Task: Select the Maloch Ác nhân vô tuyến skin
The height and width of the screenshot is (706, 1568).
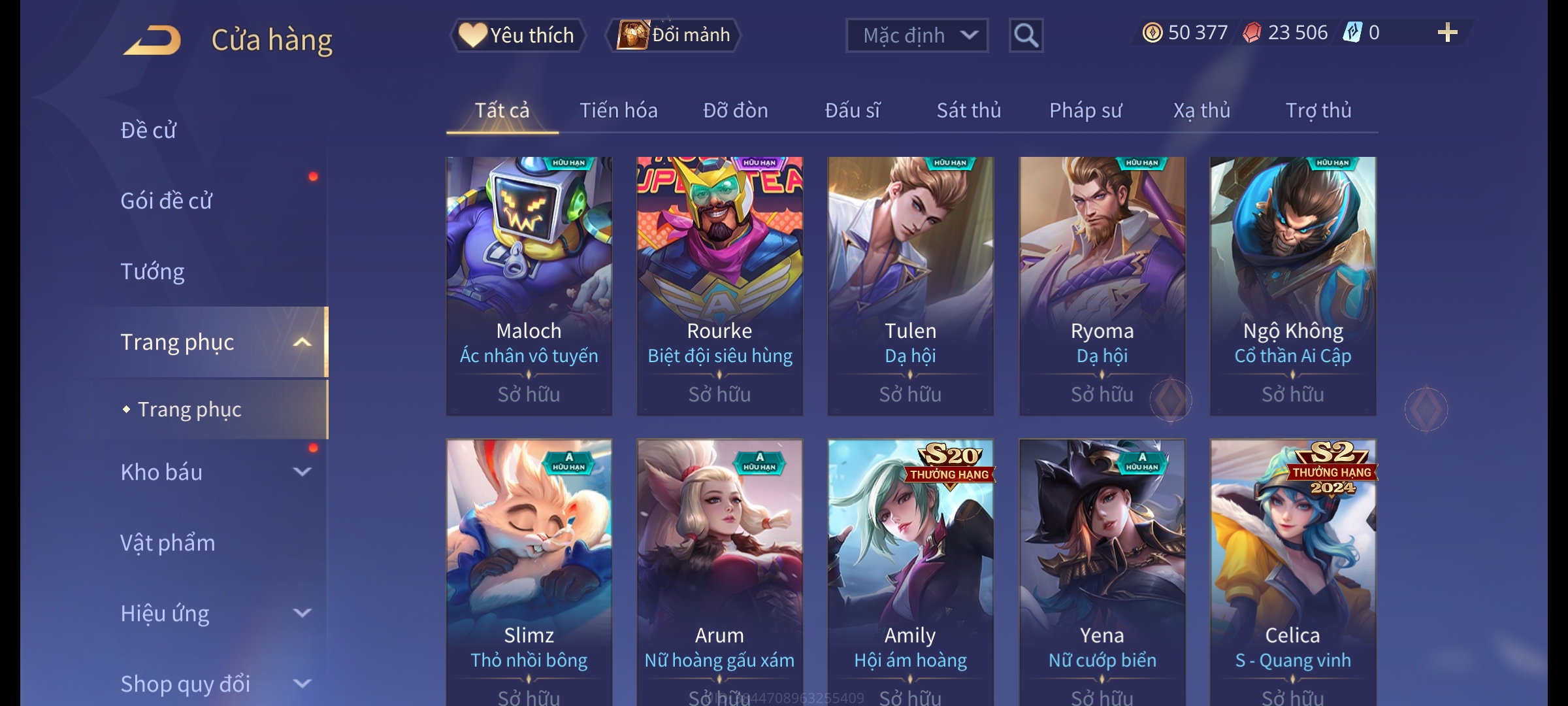Action: (529, 286)
